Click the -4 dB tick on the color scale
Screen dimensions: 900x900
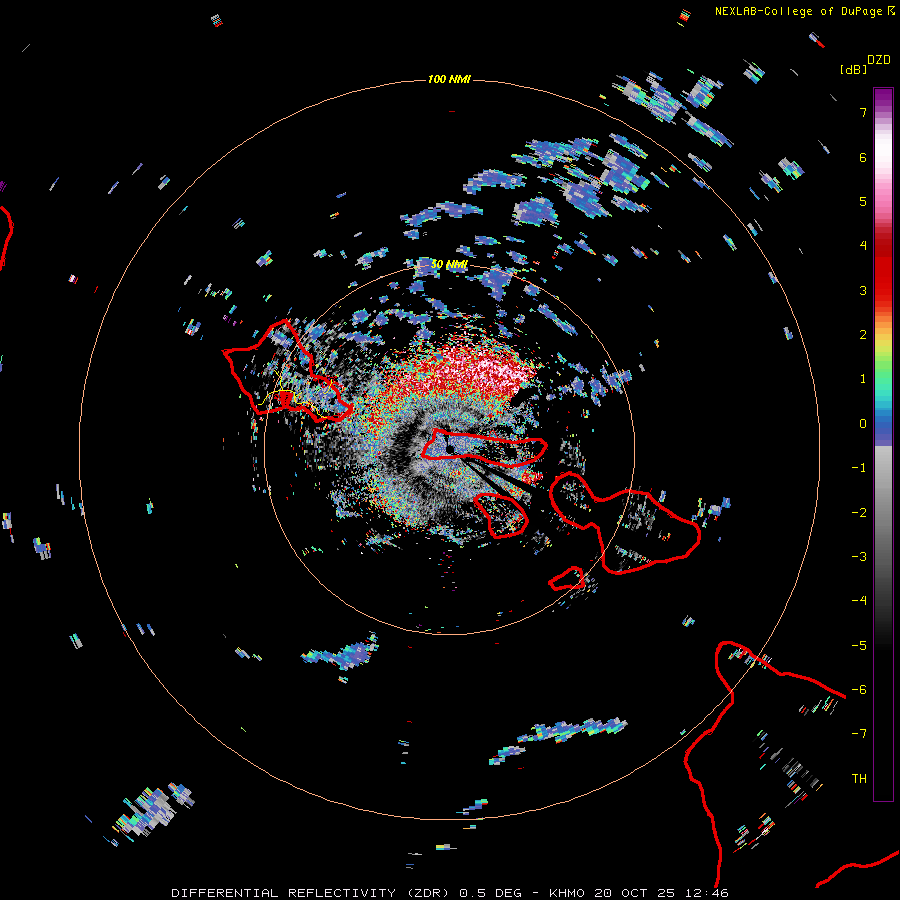coord(859,601)
